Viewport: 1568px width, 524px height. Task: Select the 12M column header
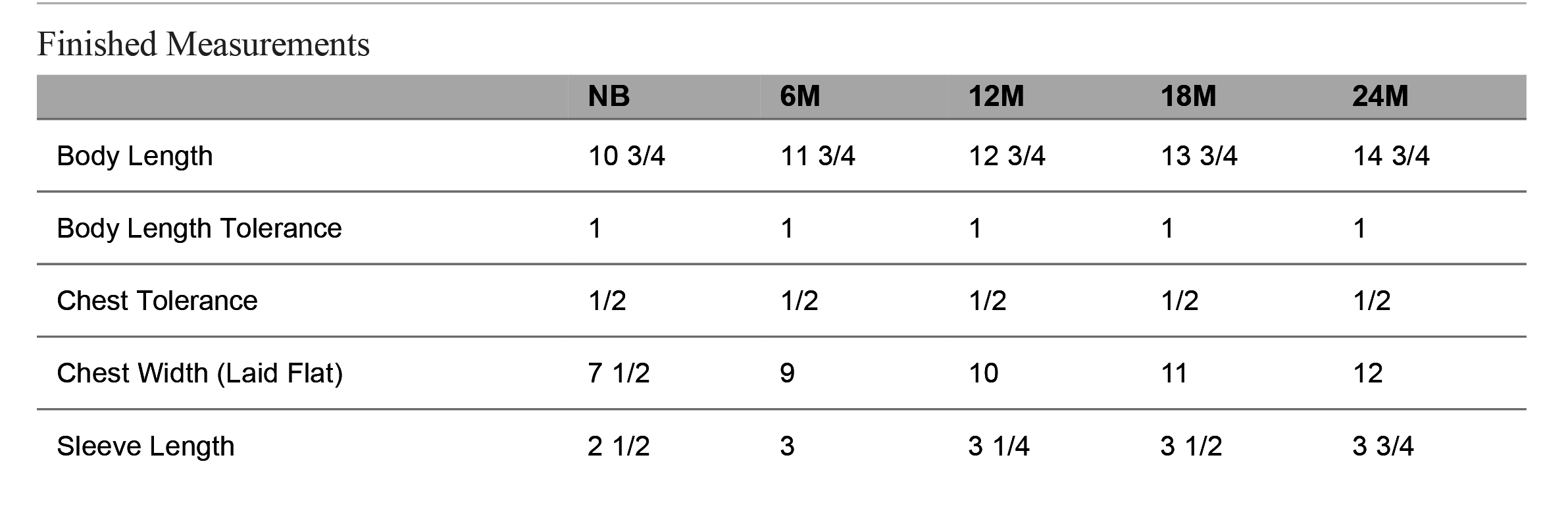click(x=996, y=97)
